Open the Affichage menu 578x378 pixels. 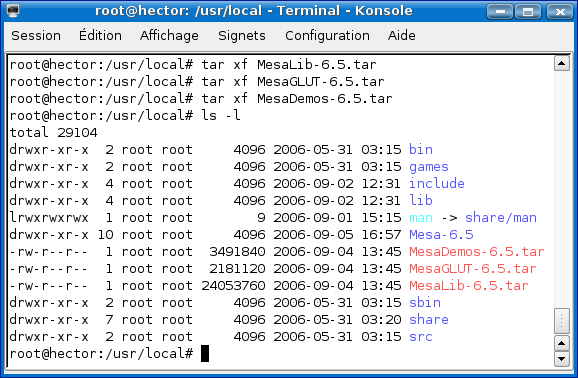click(169, 36)
